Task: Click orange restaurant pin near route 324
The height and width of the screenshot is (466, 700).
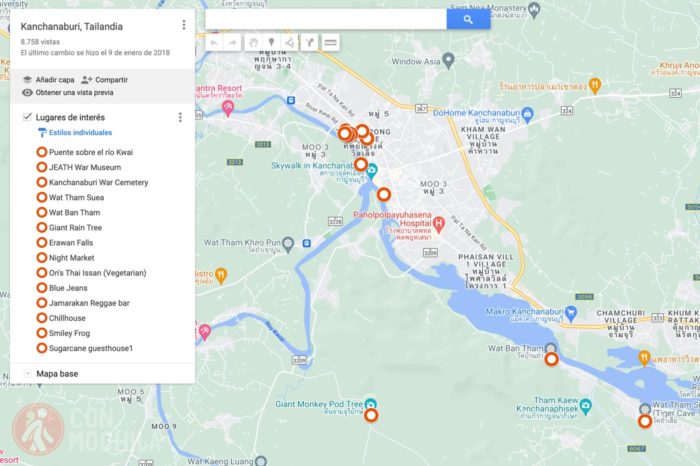Action: coord(595,85)
